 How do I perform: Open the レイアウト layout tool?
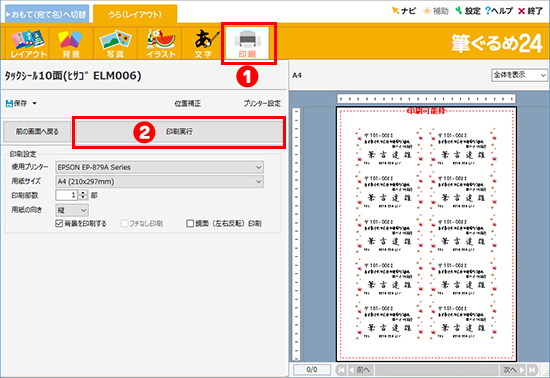click(x=28, y=43)
